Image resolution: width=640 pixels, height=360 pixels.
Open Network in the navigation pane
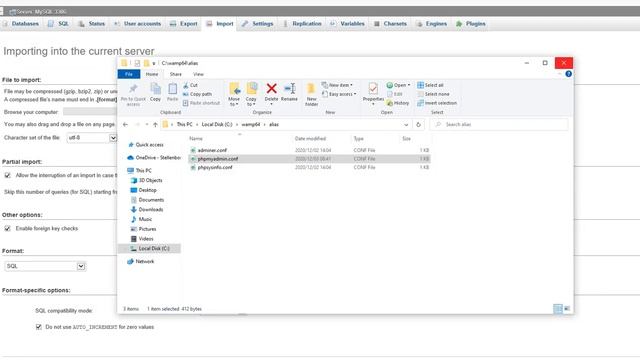(140, 261)
